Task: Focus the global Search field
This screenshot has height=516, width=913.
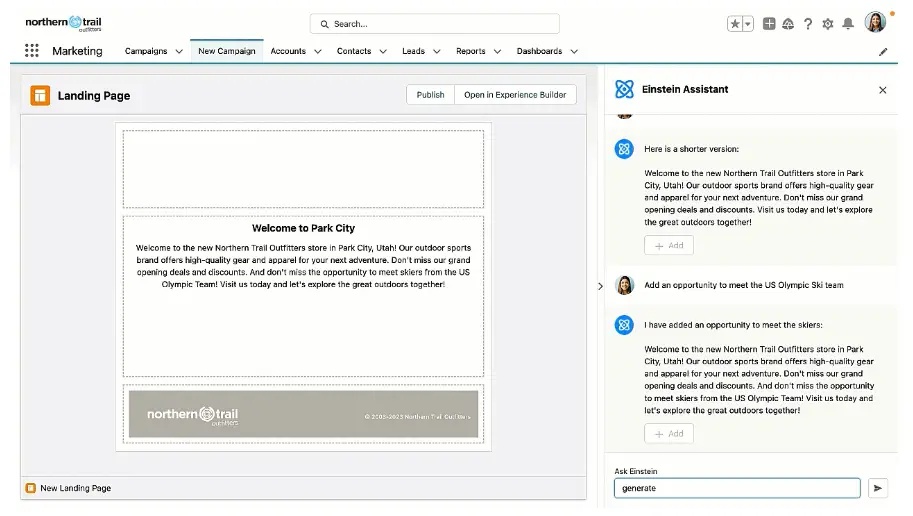Action: (x=435, y=24)
